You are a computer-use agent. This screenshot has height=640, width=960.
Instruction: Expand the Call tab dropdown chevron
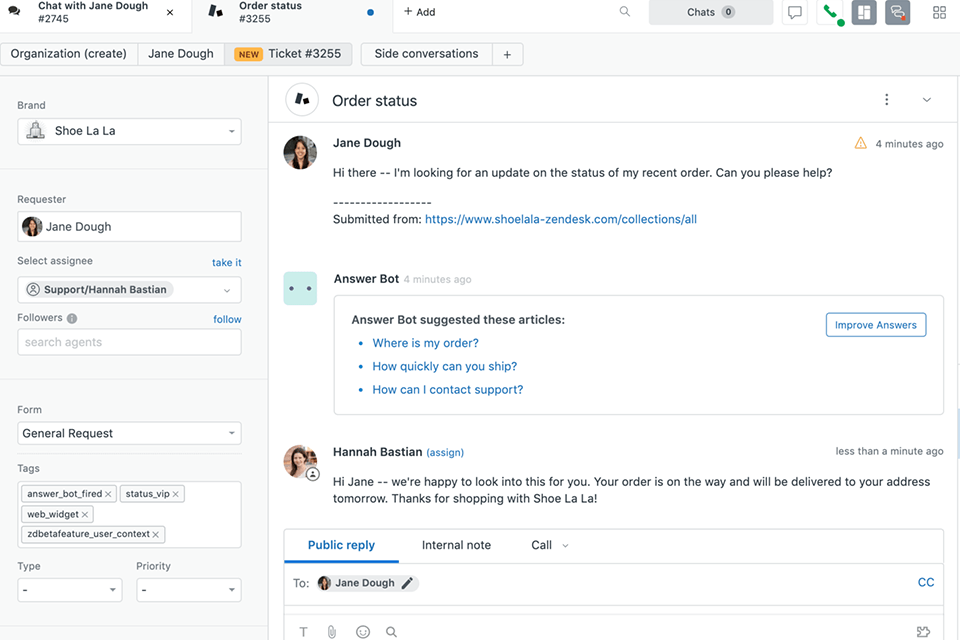point(563,545)
